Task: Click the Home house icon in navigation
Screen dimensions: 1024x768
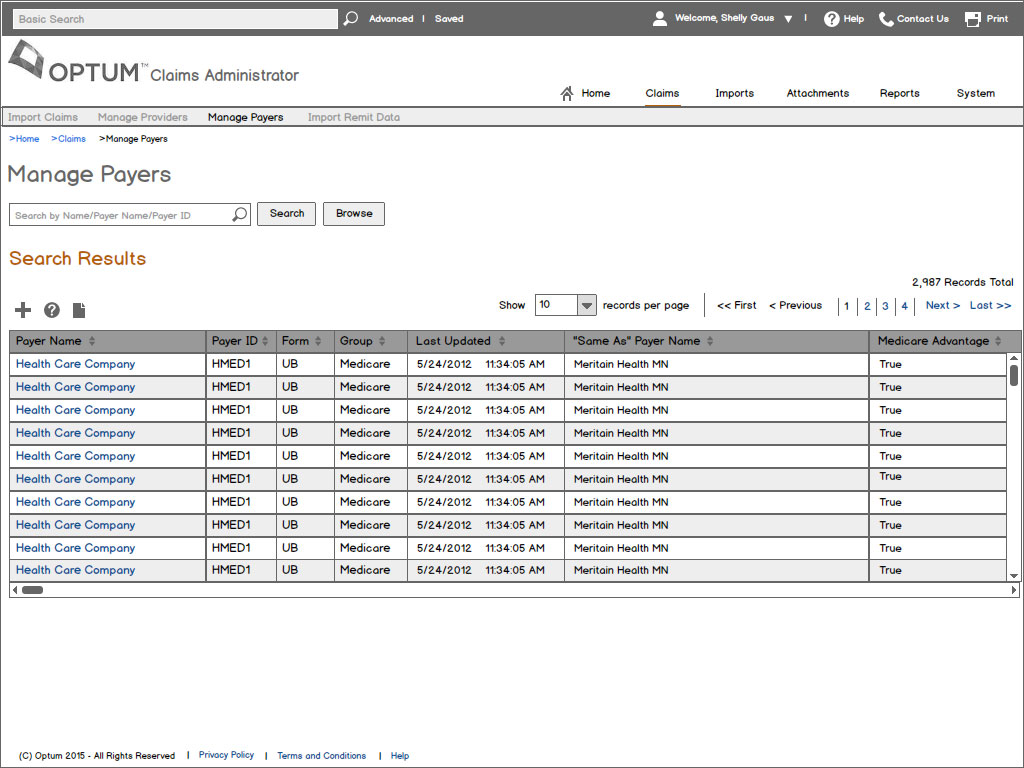Action: (567, 94)
